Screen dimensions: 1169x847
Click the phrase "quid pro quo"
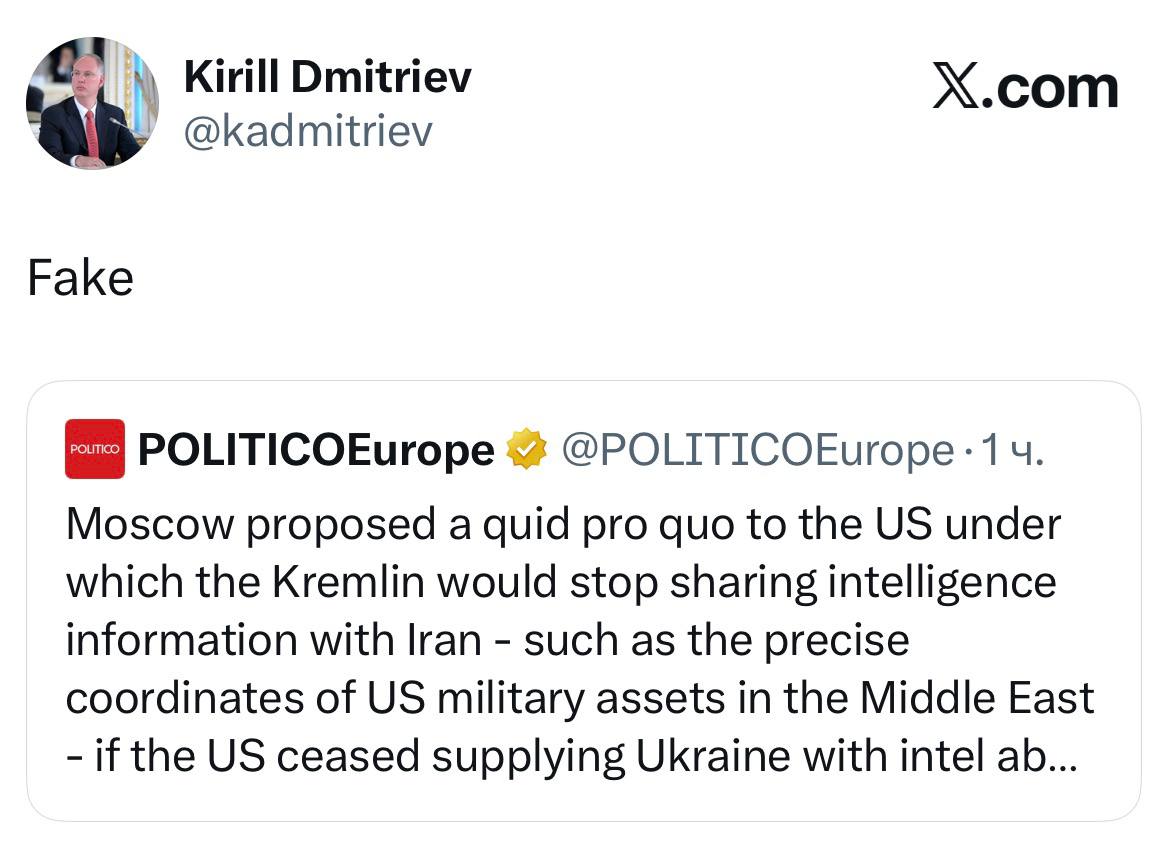pyautogui.click(x=562, y=524)
